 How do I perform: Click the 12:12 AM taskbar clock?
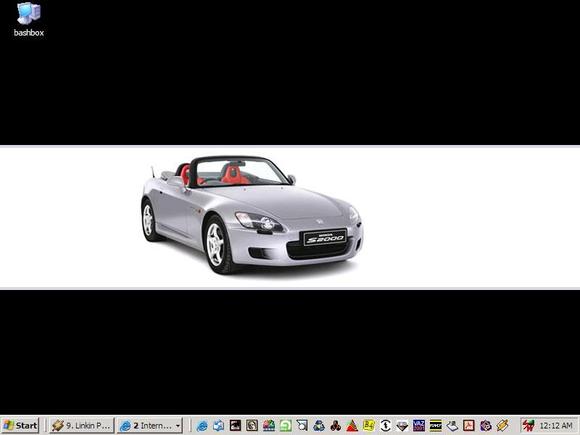point(556,426)
